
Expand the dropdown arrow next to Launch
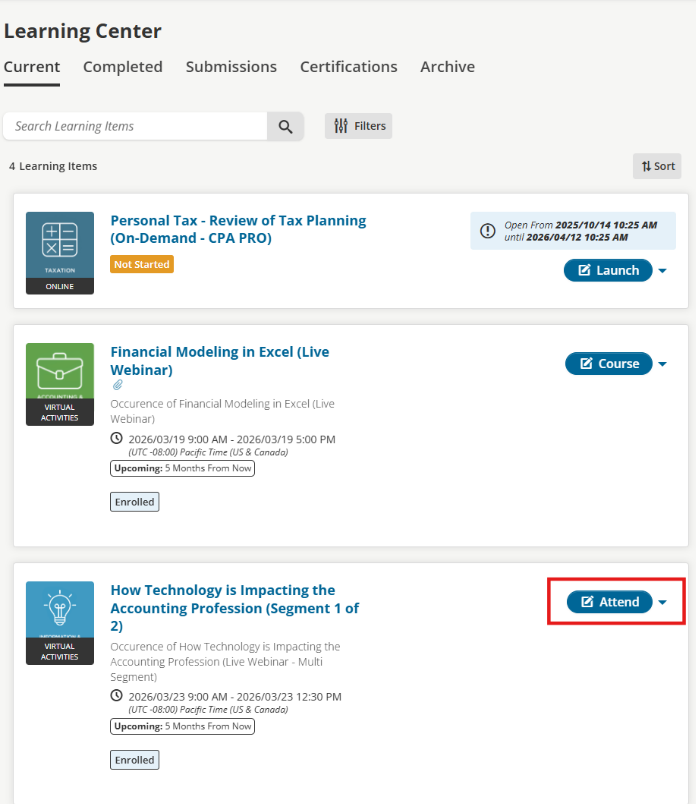(663, 271)
